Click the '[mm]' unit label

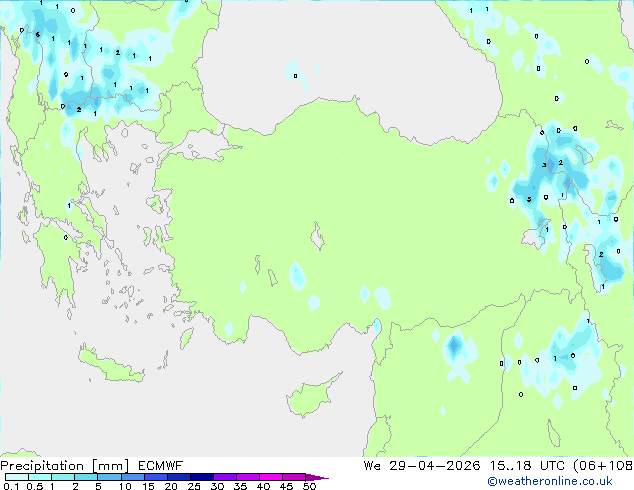110,466
